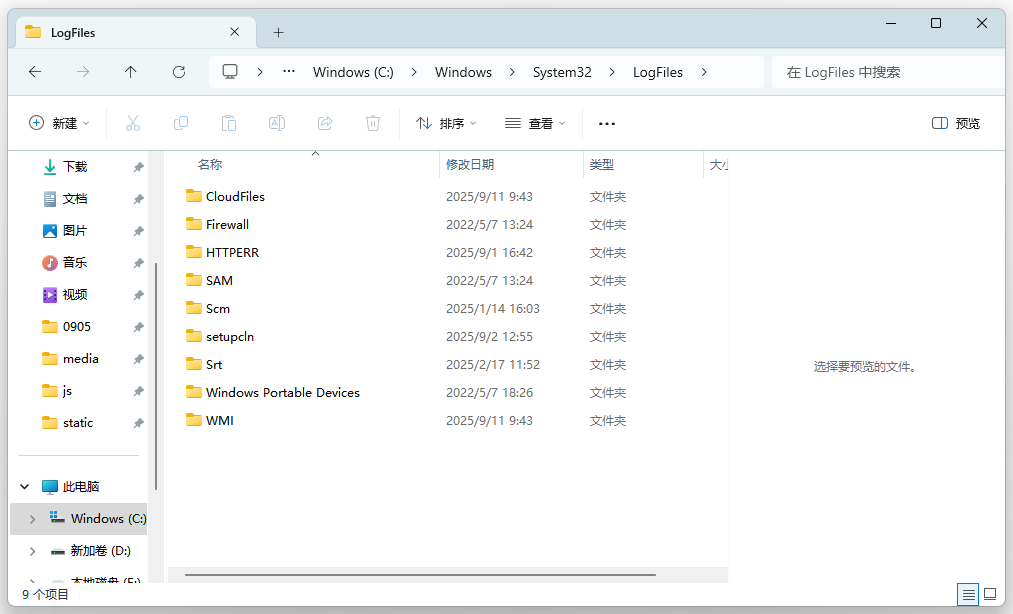Click the Delete trash icon
The image size is (1013, 614).
coord(373,123)
